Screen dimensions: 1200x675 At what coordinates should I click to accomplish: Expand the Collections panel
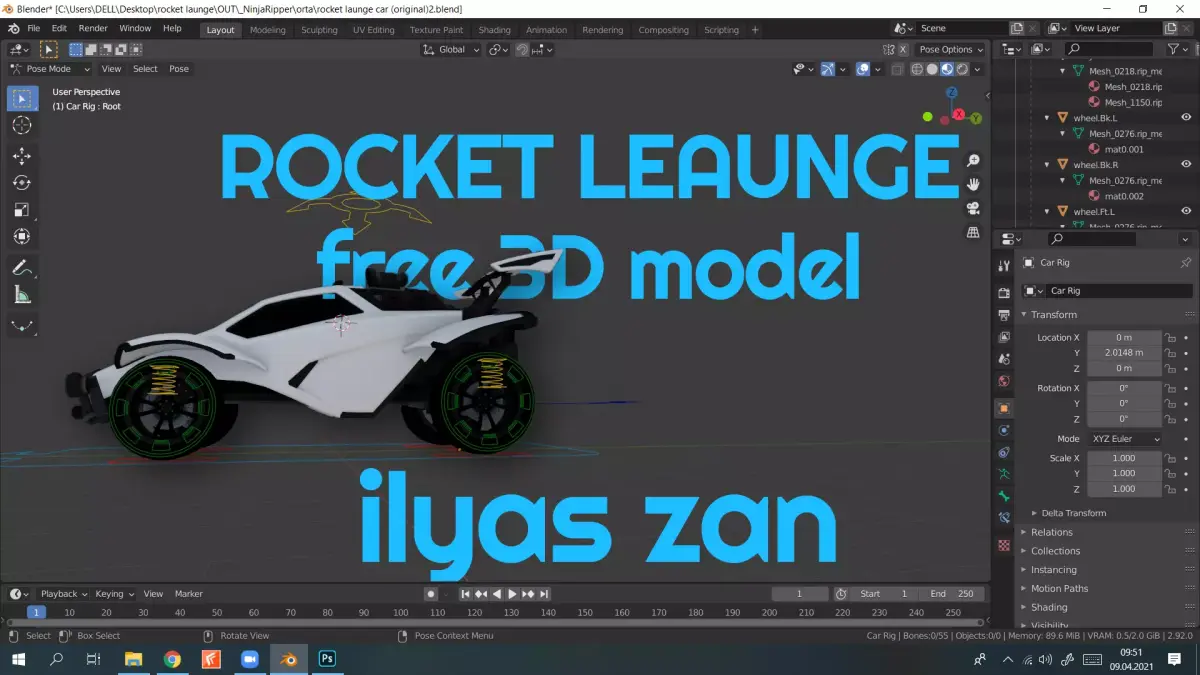point(1055,551)
